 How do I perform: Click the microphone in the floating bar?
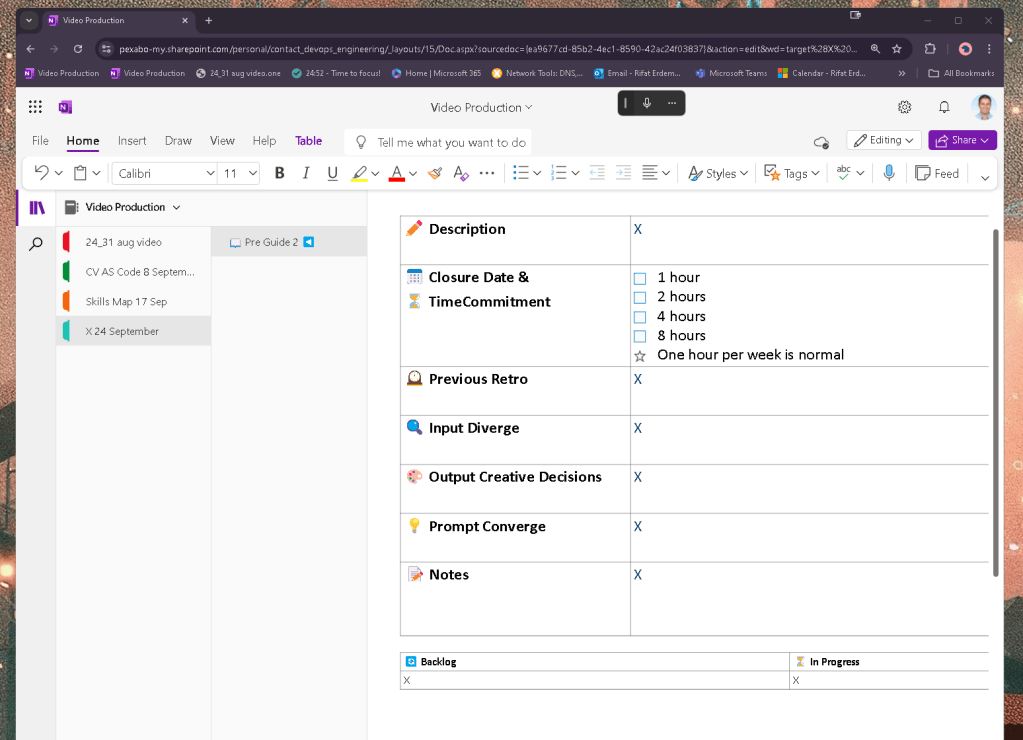[x=647, y=103]
